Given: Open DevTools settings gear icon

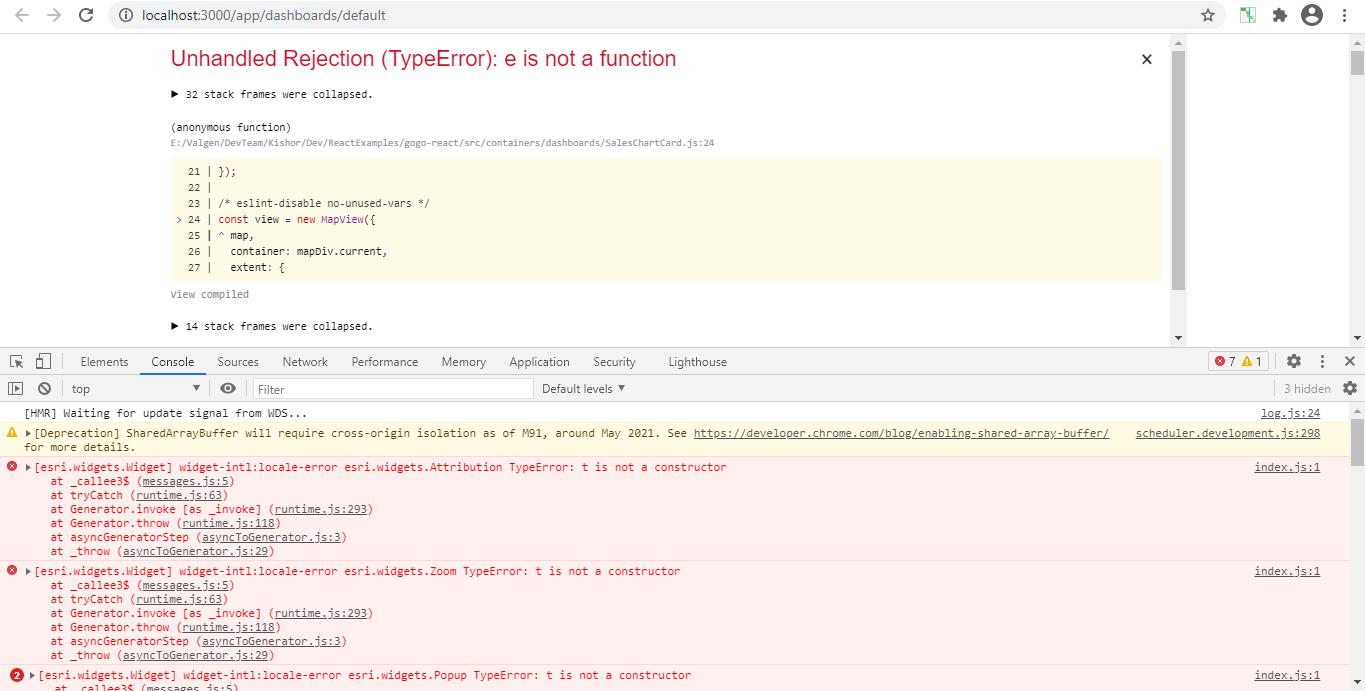Looking at the screenshot, I should (1294, 362).
